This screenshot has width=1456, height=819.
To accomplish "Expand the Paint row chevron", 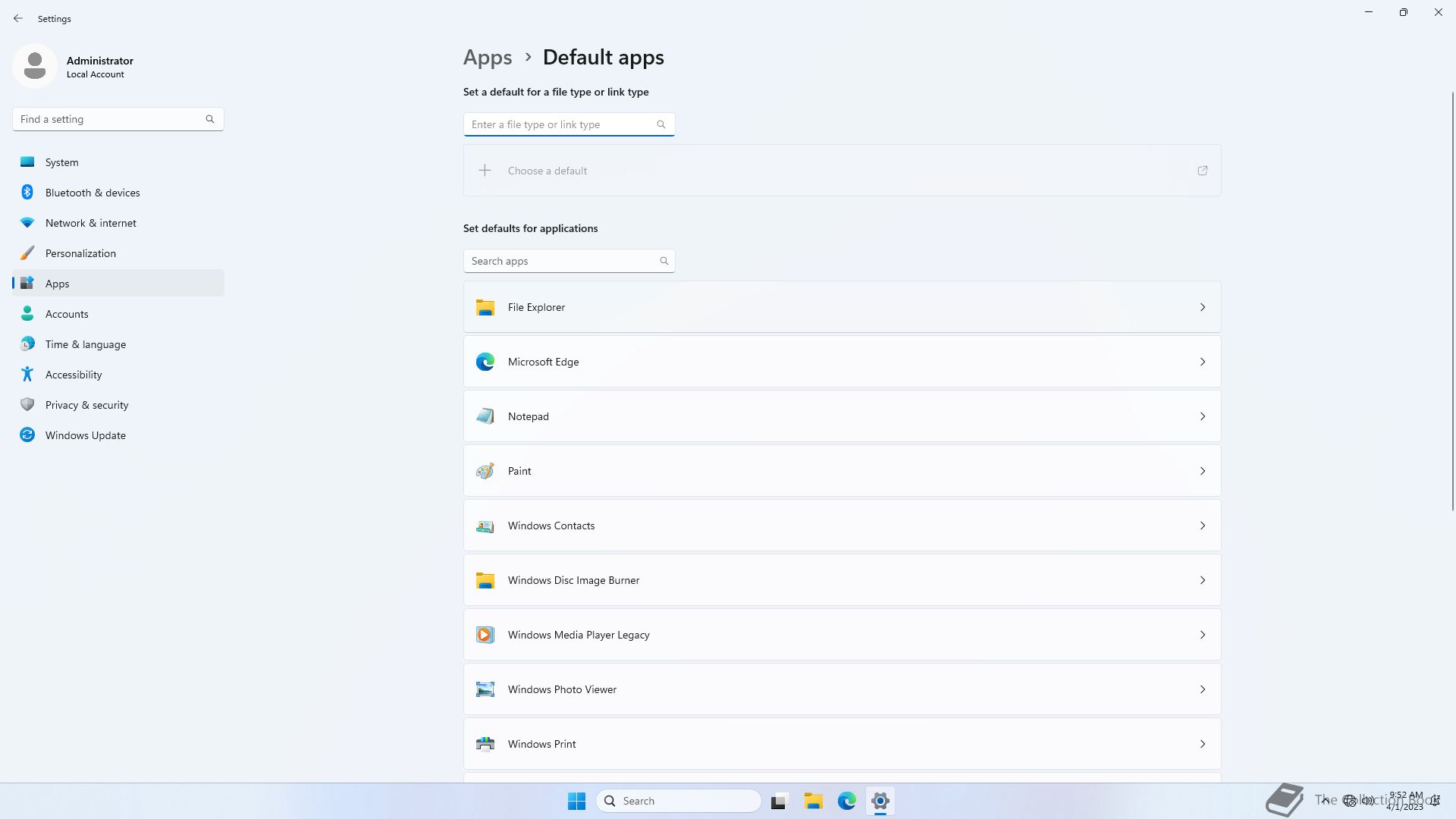I will pyautogui.click(x=1203, y=471).
